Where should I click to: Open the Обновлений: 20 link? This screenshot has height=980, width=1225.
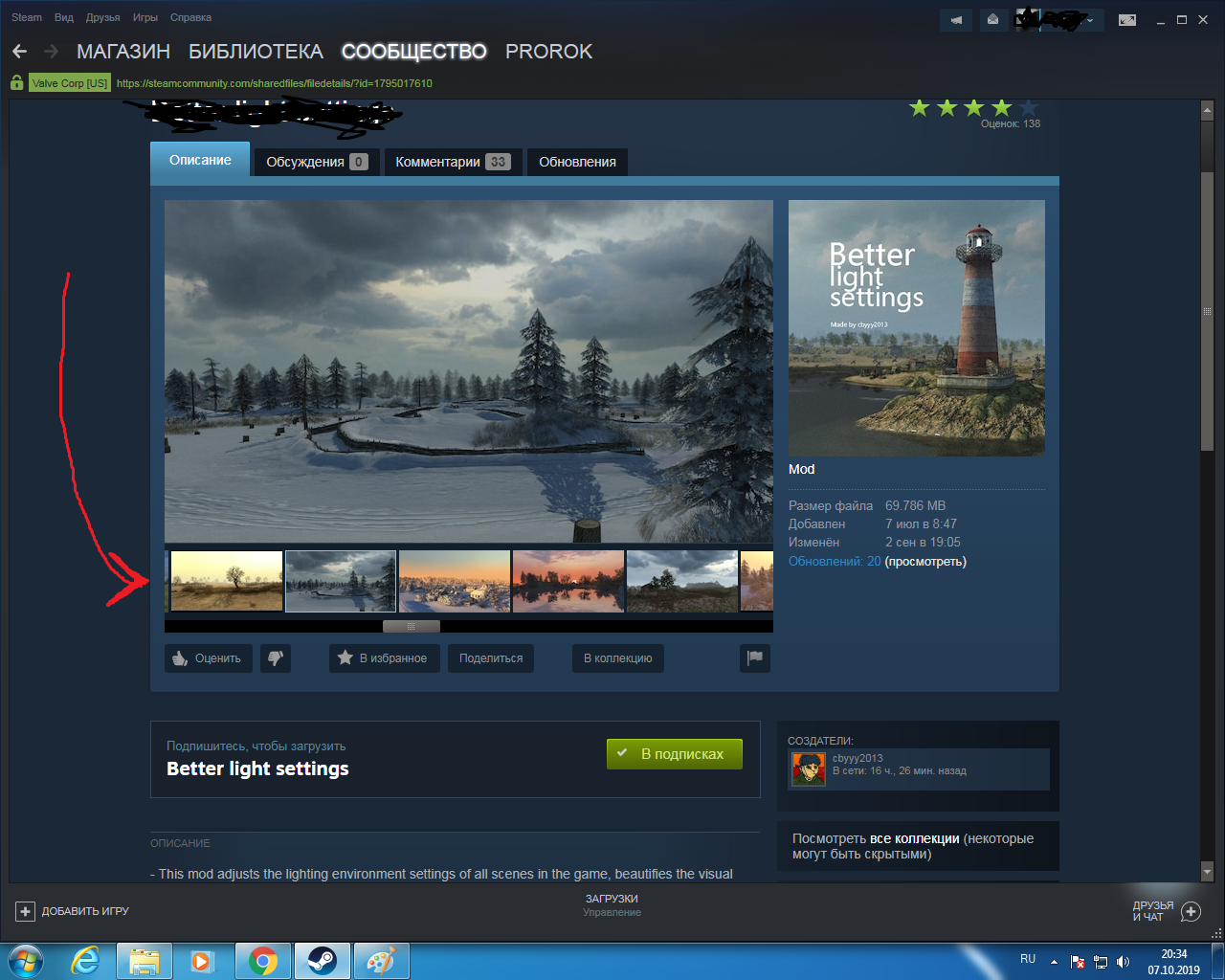pyautogui.click(x=835, y=562)
